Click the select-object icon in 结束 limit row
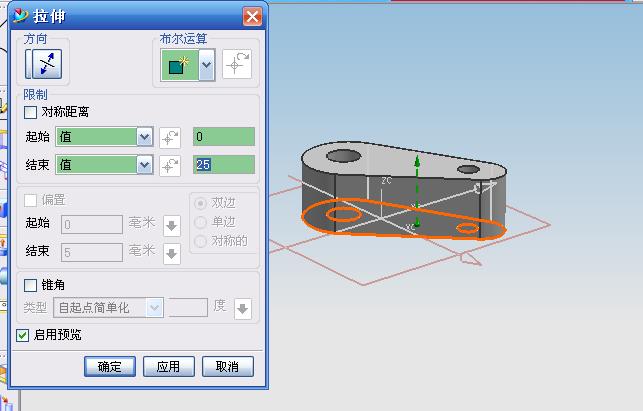 click(x=170, y=166)
